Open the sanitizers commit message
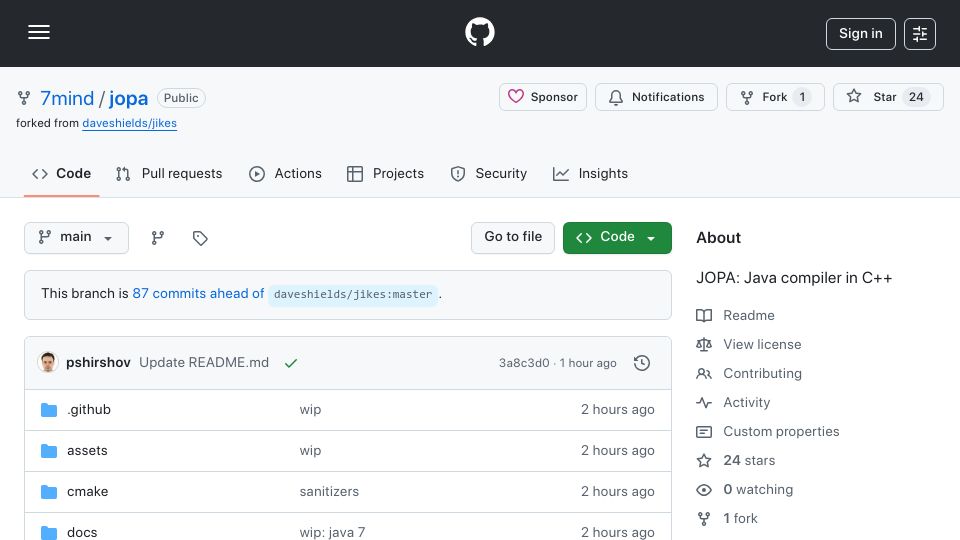This screenshot has width=960, height=540. [329, 492]
